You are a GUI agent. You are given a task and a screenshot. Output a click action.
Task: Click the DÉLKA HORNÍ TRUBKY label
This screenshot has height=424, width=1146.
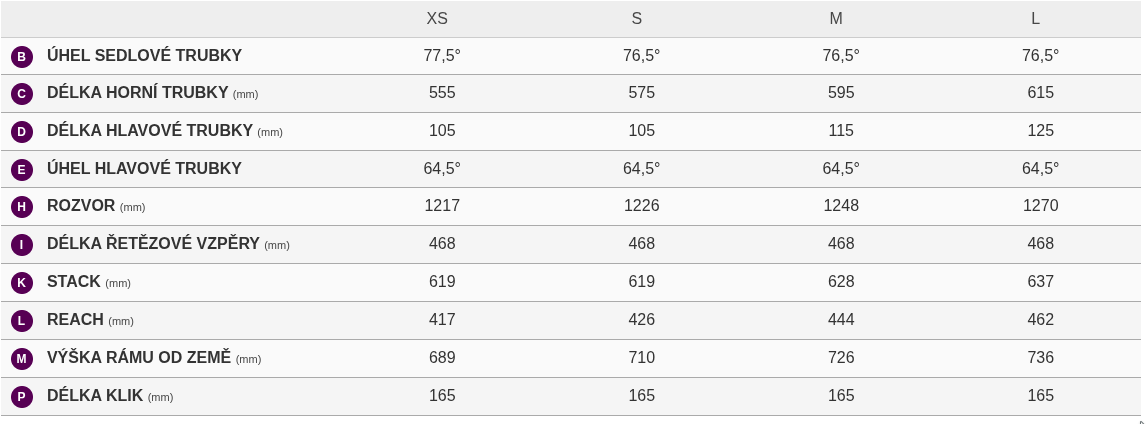(x=138, y=93)
